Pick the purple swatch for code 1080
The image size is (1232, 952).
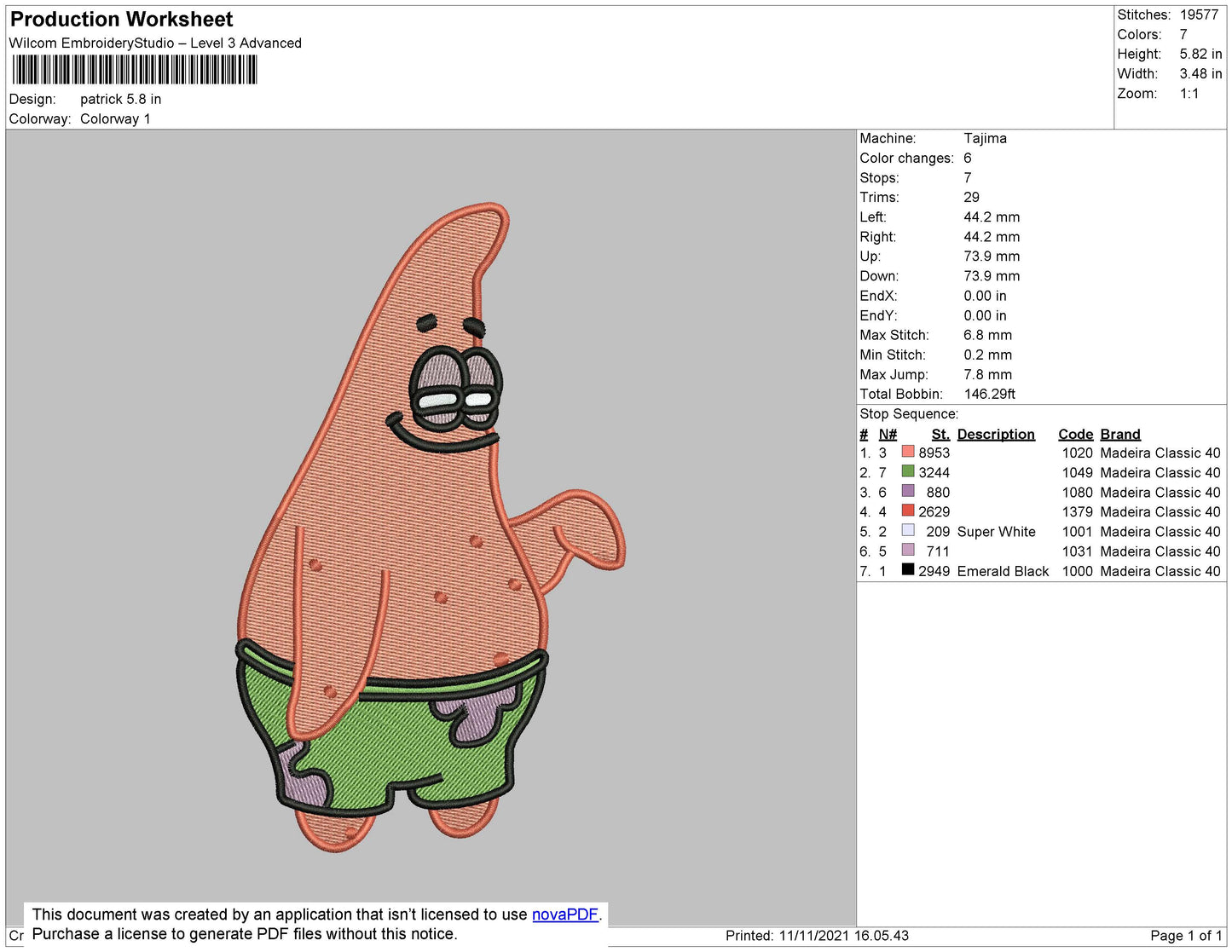(908, 491)
